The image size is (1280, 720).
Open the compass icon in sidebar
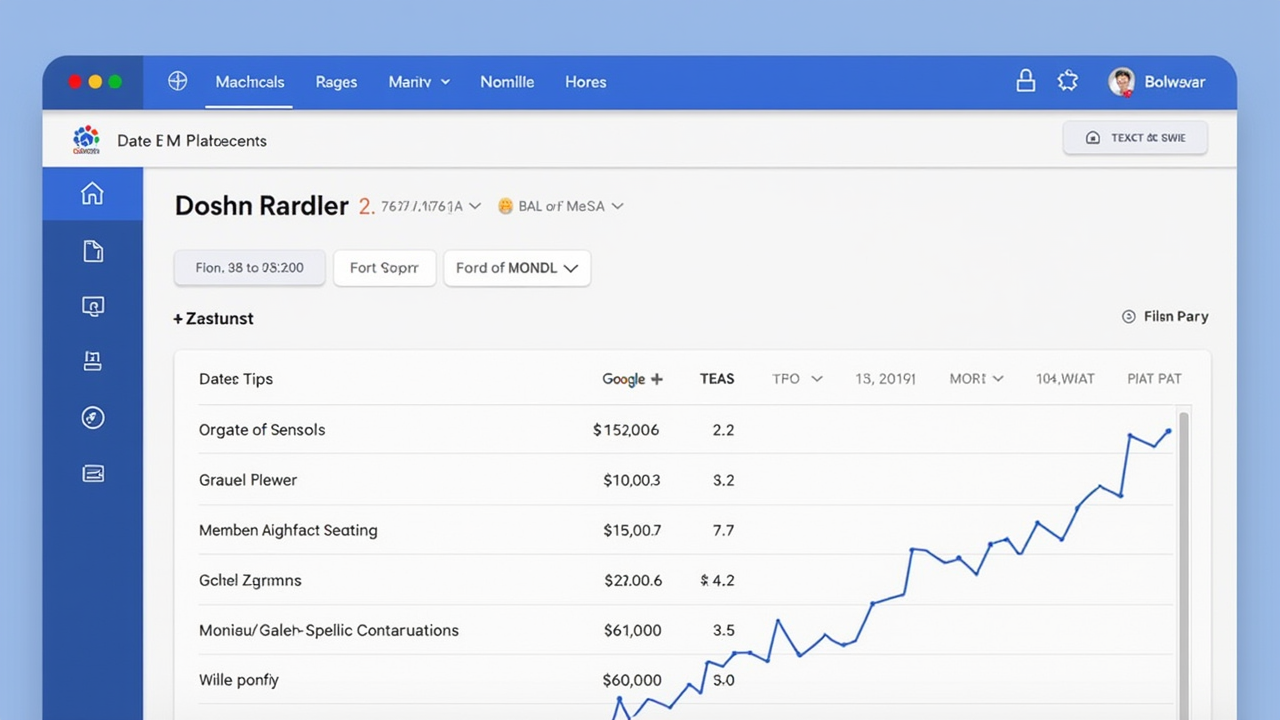[x=93, y=418]
